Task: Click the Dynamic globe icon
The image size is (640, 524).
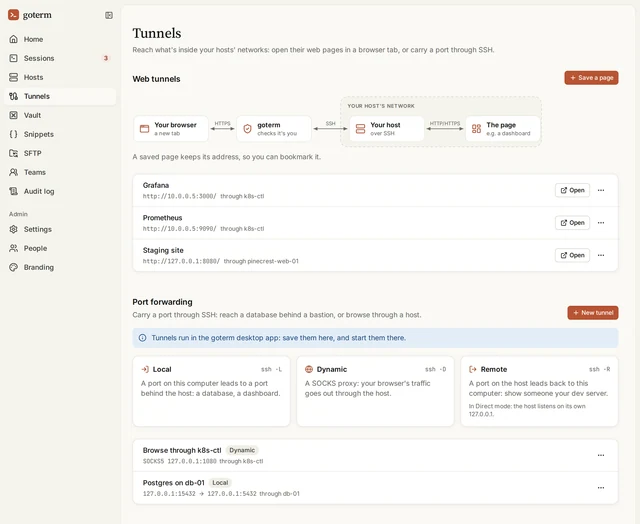Action: (x=309, y=369)
